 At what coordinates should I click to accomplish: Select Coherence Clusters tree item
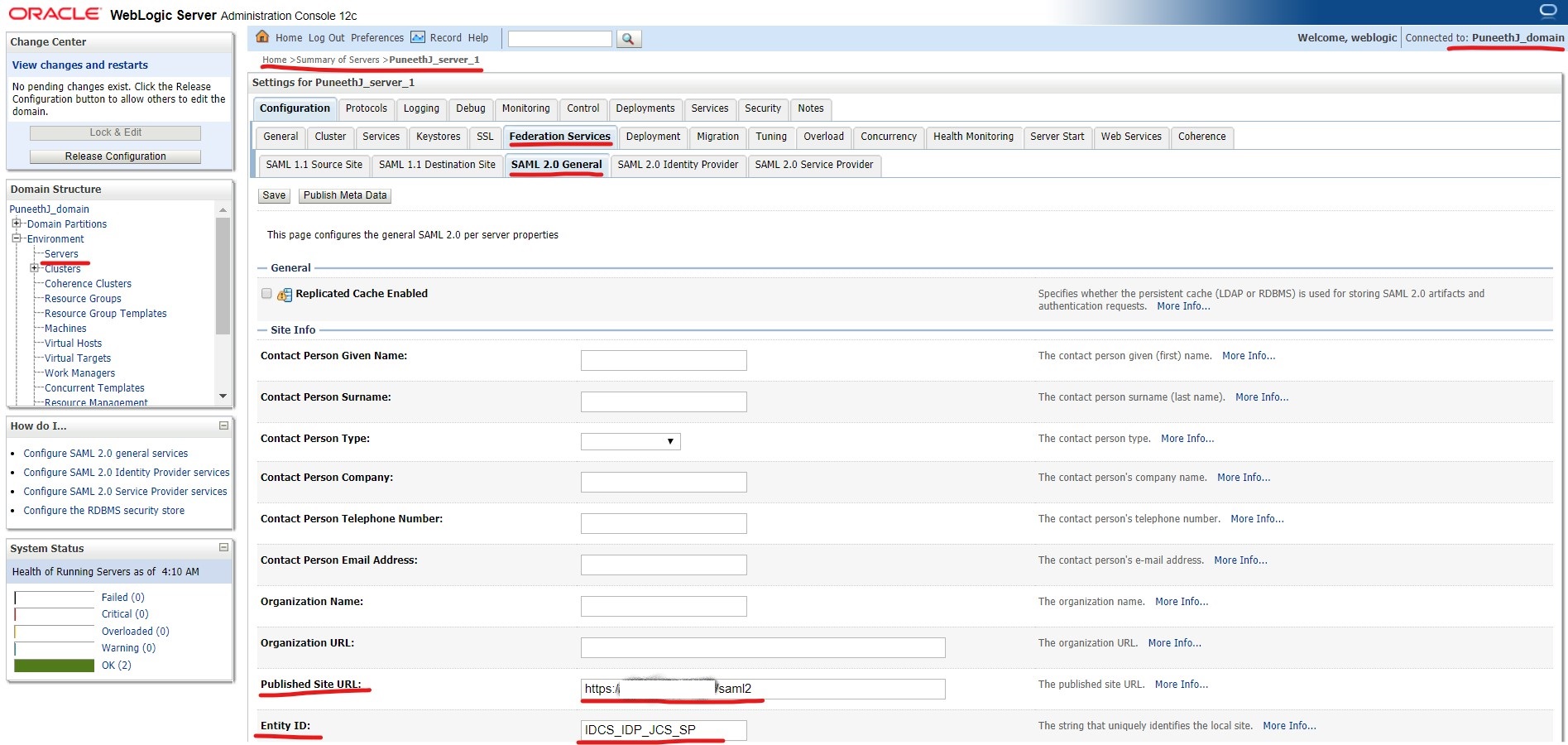(x=88, y=284)
